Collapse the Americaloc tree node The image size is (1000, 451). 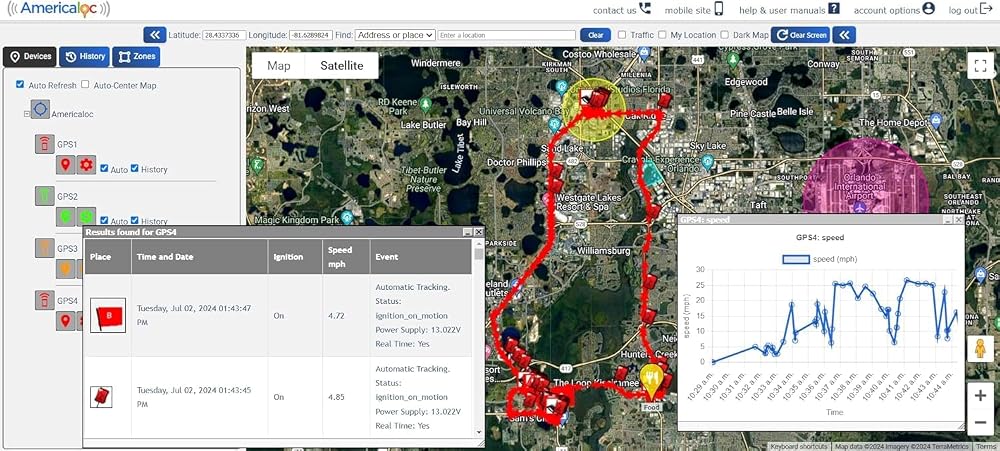pos(27,114)
